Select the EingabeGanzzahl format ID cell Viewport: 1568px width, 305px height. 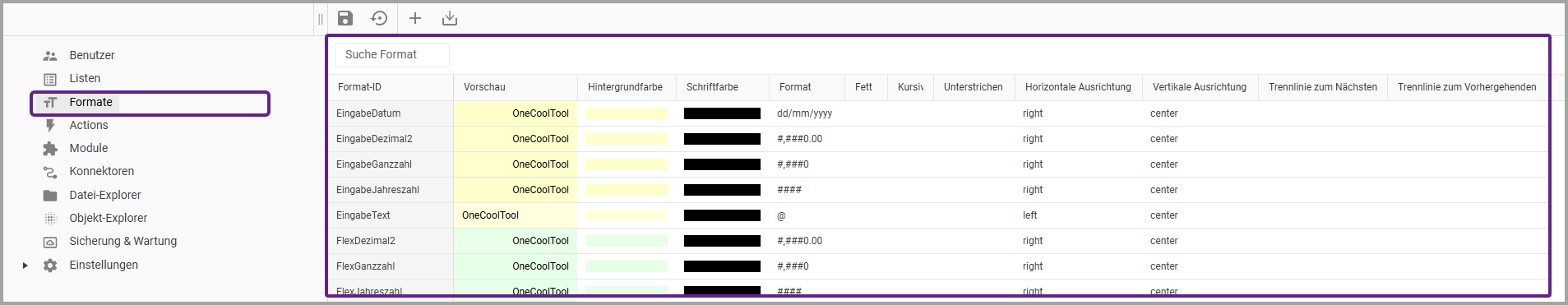point(391,164)
